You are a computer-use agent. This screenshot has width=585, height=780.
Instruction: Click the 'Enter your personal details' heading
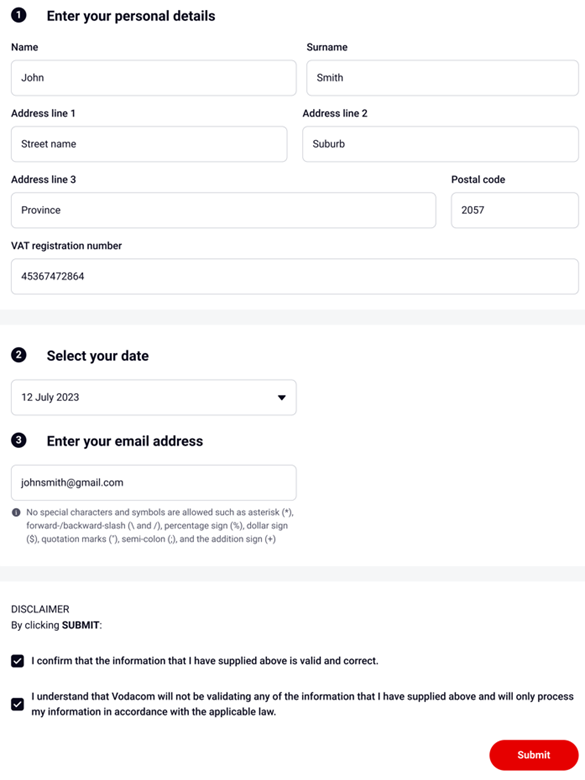point(131,16)
